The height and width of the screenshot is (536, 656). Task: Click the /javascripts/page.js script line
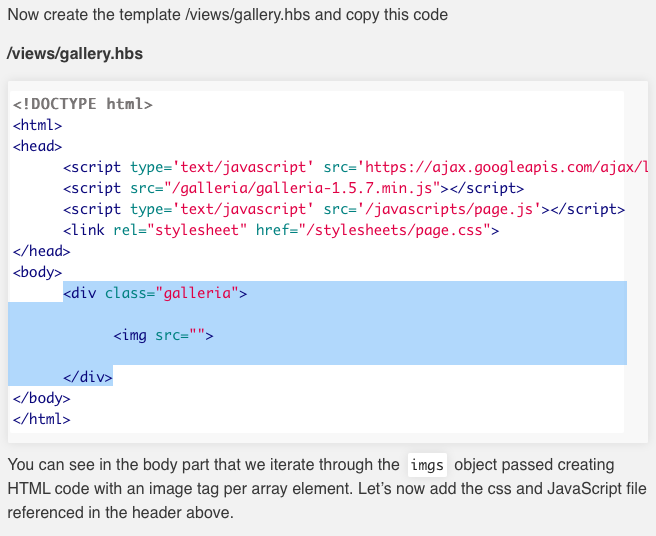[x=344, y=209]
